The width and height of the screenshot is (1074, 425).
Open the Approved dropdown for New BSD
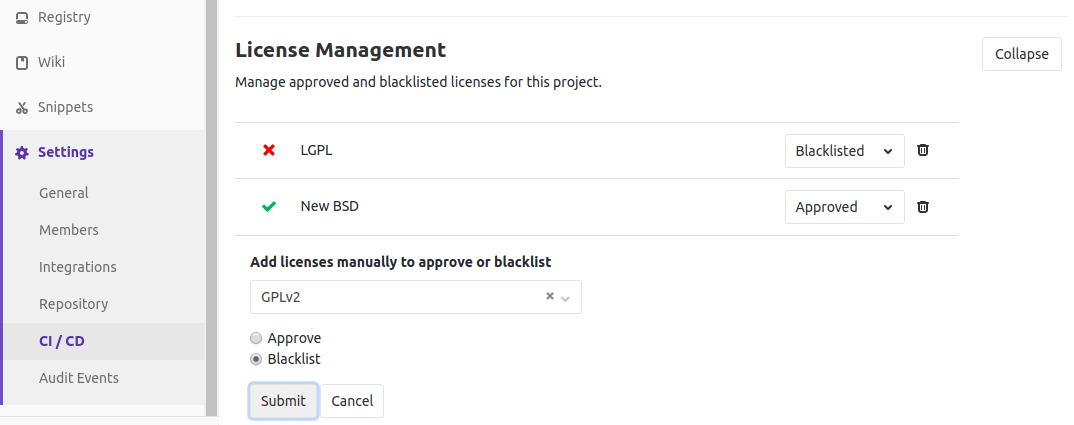point(845,207)
